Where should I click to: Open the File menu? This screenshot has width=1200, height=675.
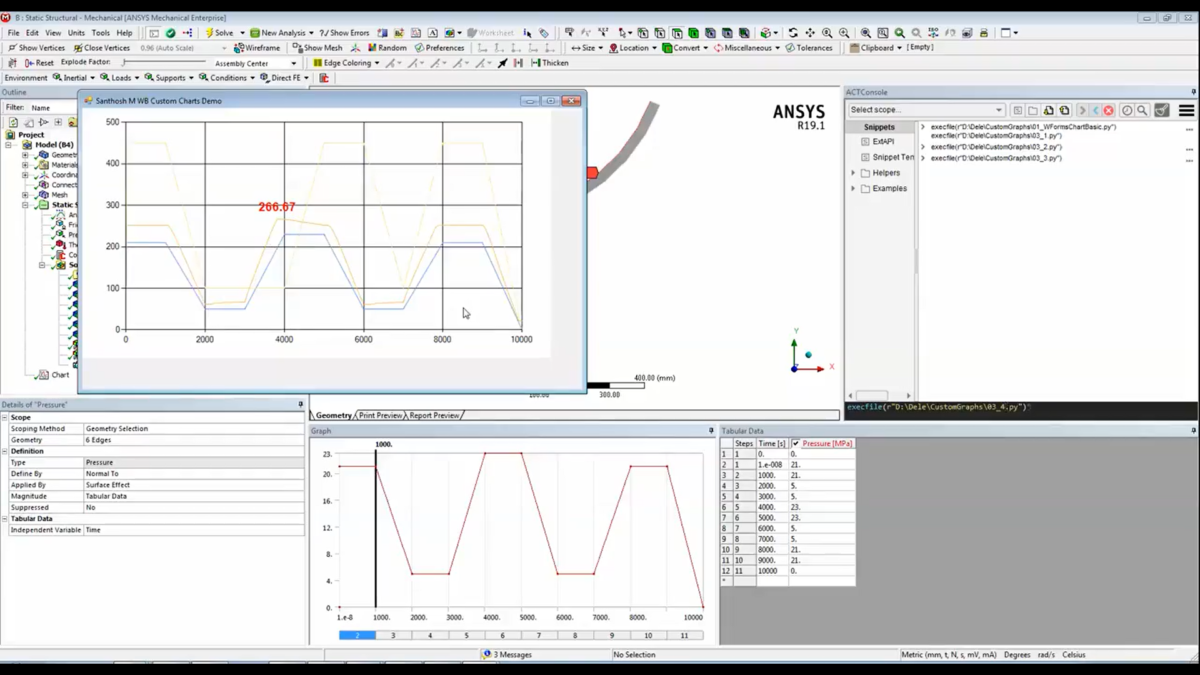click(x=13, y=33)
